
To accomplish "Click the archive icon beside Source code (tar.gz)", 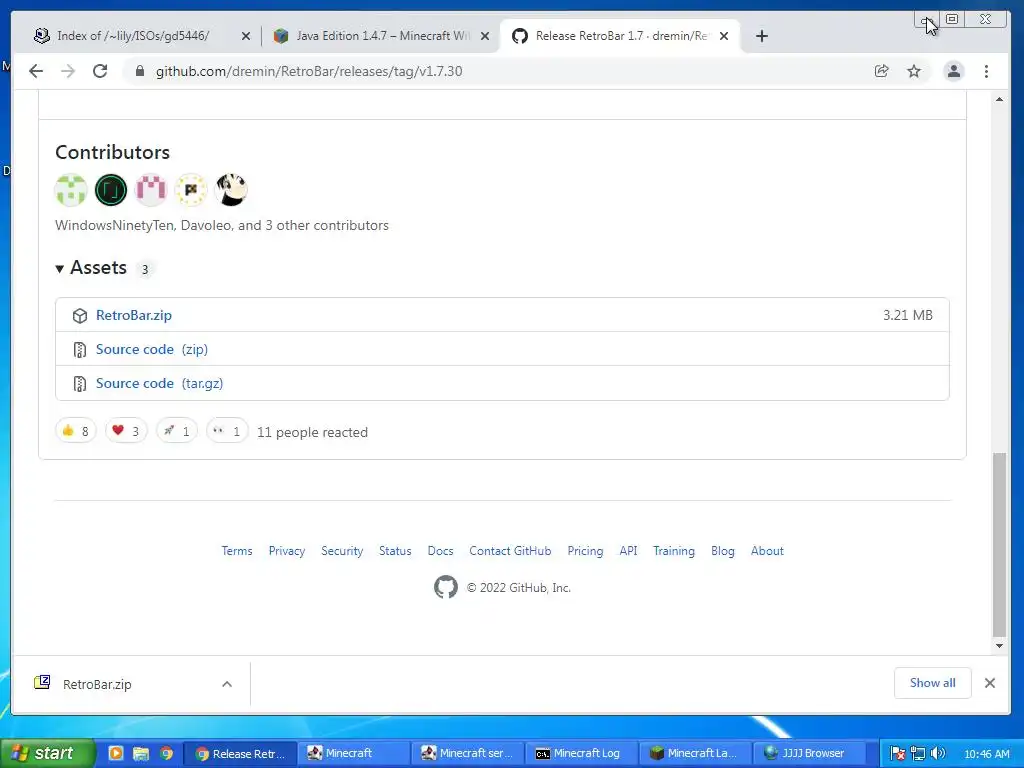I will tap(80, 384).
